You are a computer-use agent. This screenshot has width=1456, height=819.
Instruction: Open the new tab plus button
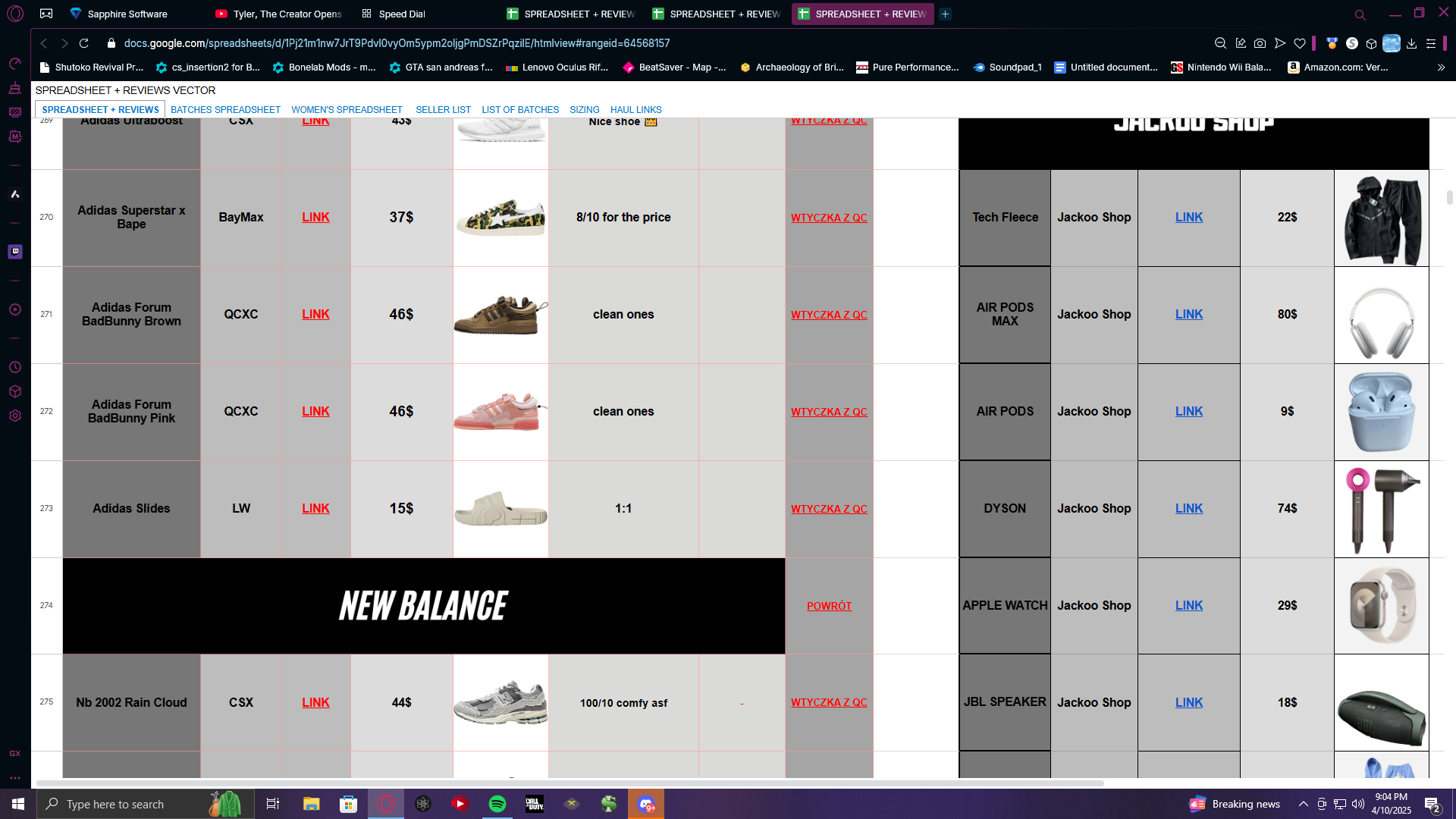945,14
